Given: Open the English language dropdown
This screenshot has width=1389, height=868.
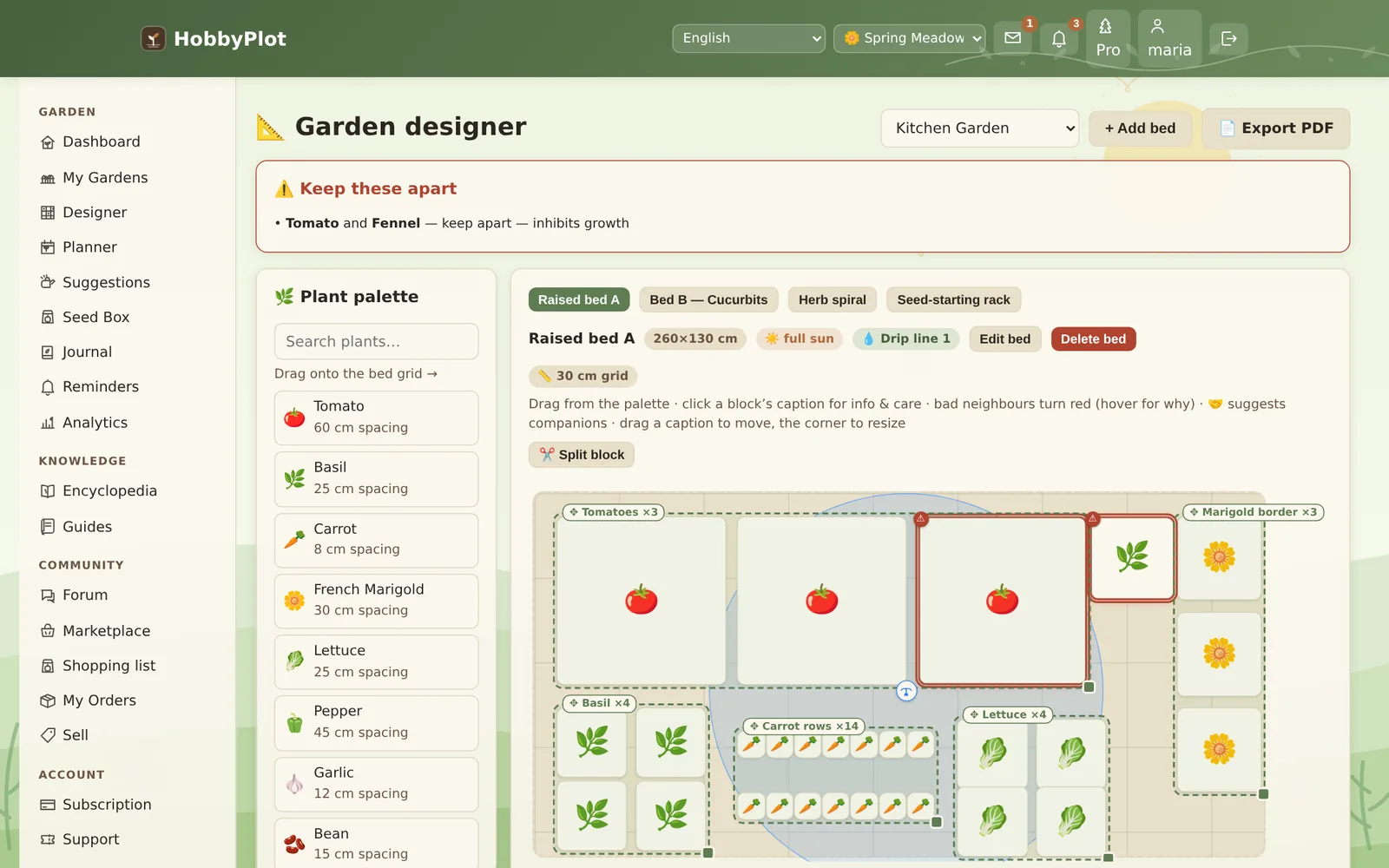Looking at the screenshot, I should (x=748, y=38).
